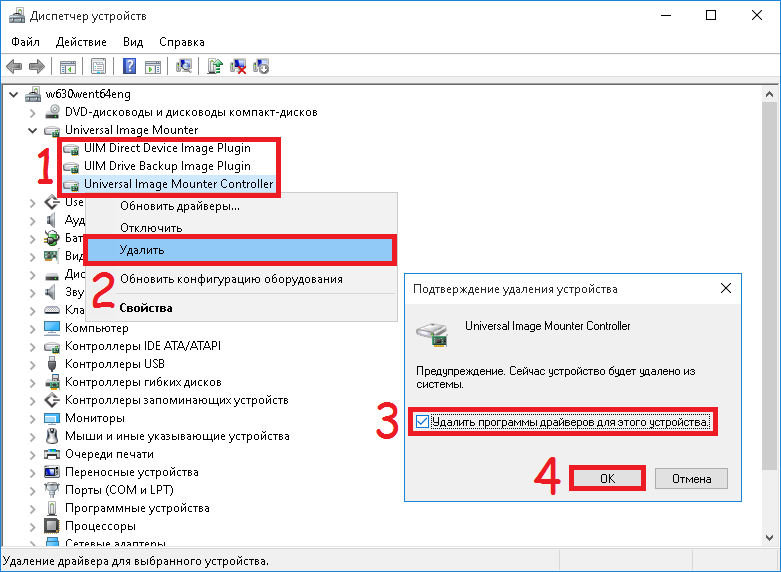Choose Обновить конфигурацию оборудования
Viewport: 781px width, 572px height.
tap(242, 279)
